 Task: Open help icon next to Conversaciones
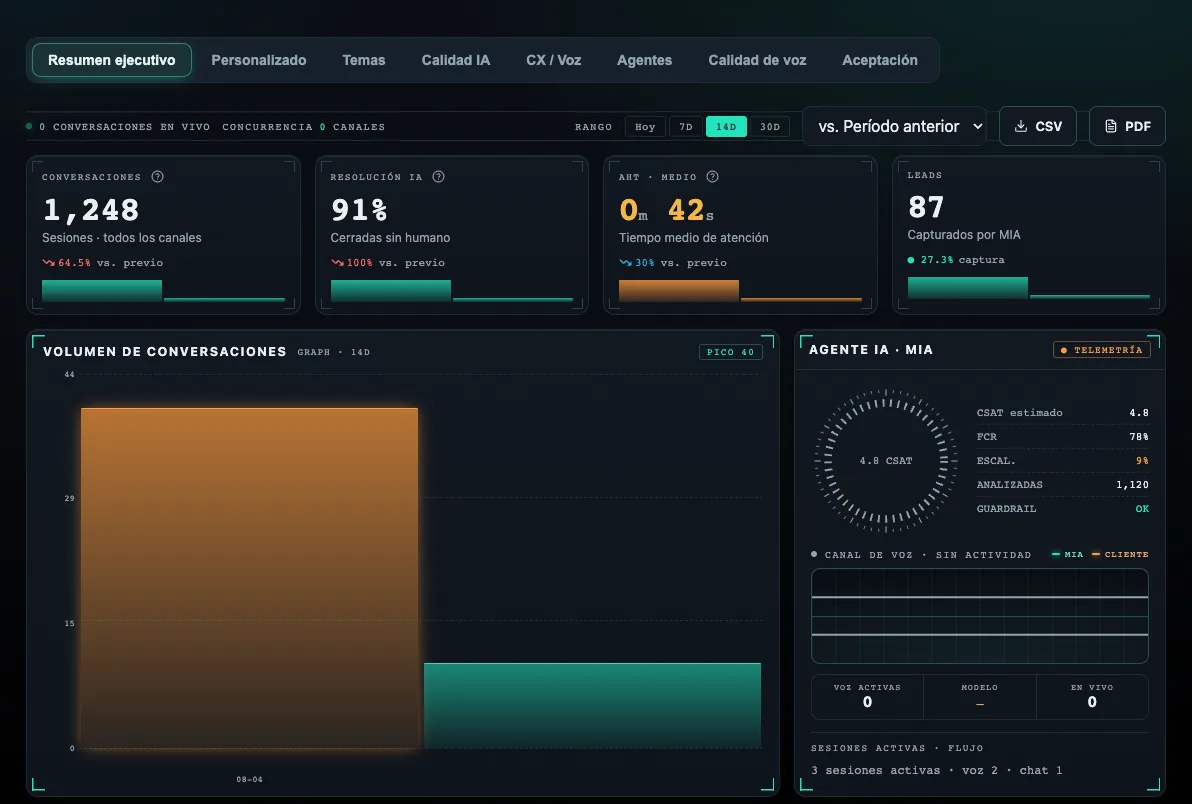pos(157,176)
